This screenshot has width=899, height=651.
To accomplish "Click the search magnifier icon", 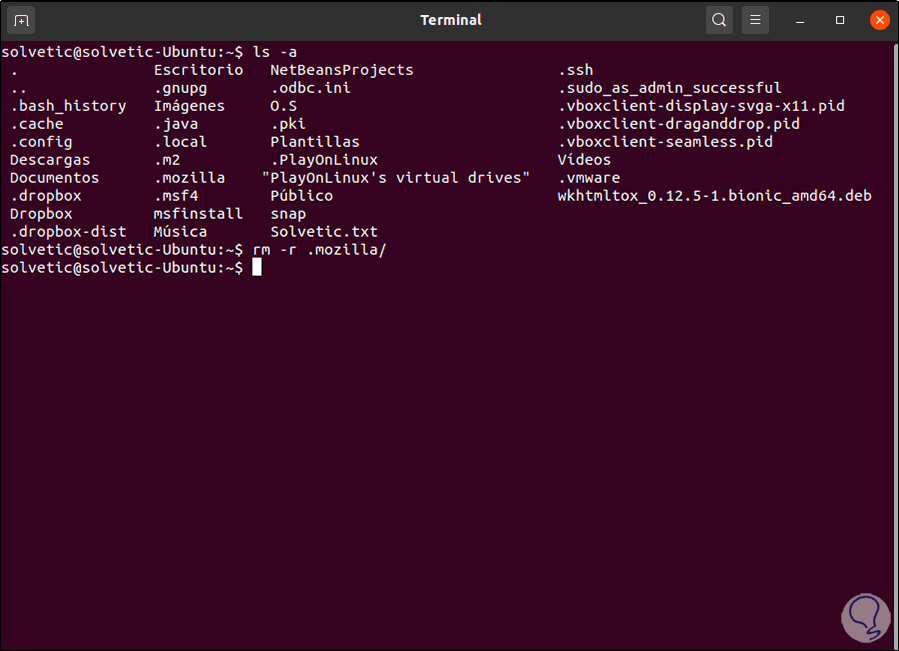I will click(x=719, y=20).
